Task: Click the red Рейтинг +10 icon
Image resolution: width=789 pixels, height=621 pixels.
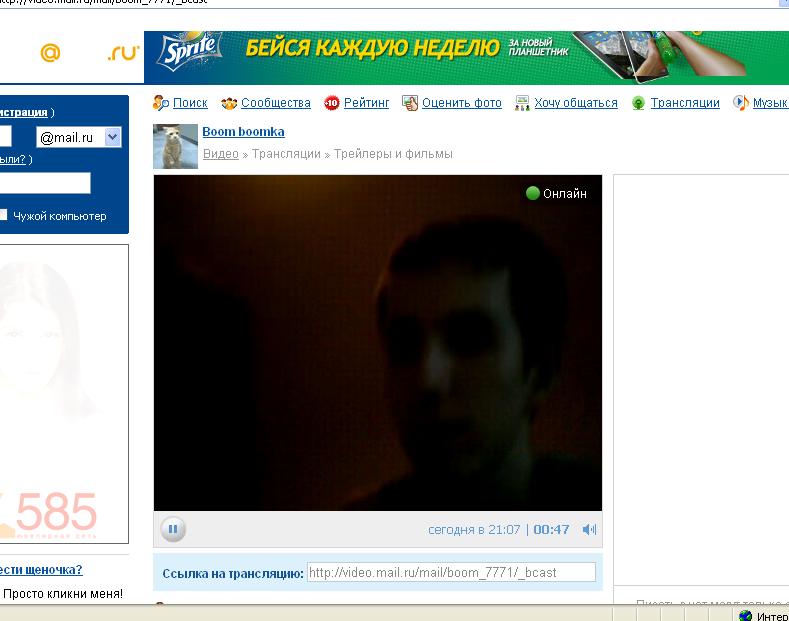Action: [x=332, y=103]
